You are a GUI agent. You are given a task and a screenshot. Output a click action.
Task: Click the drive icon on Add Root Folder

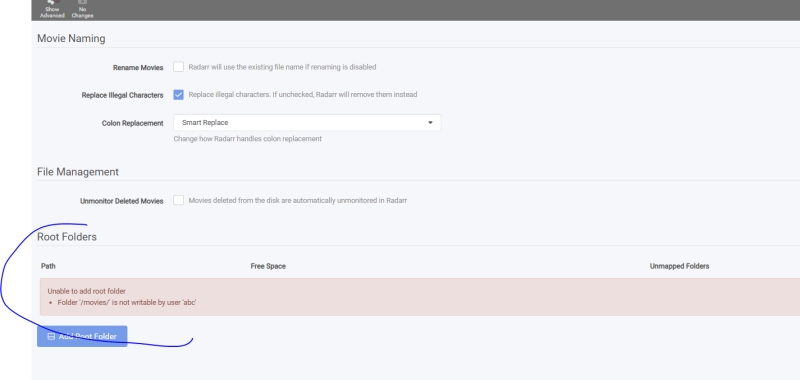point(51,337)
